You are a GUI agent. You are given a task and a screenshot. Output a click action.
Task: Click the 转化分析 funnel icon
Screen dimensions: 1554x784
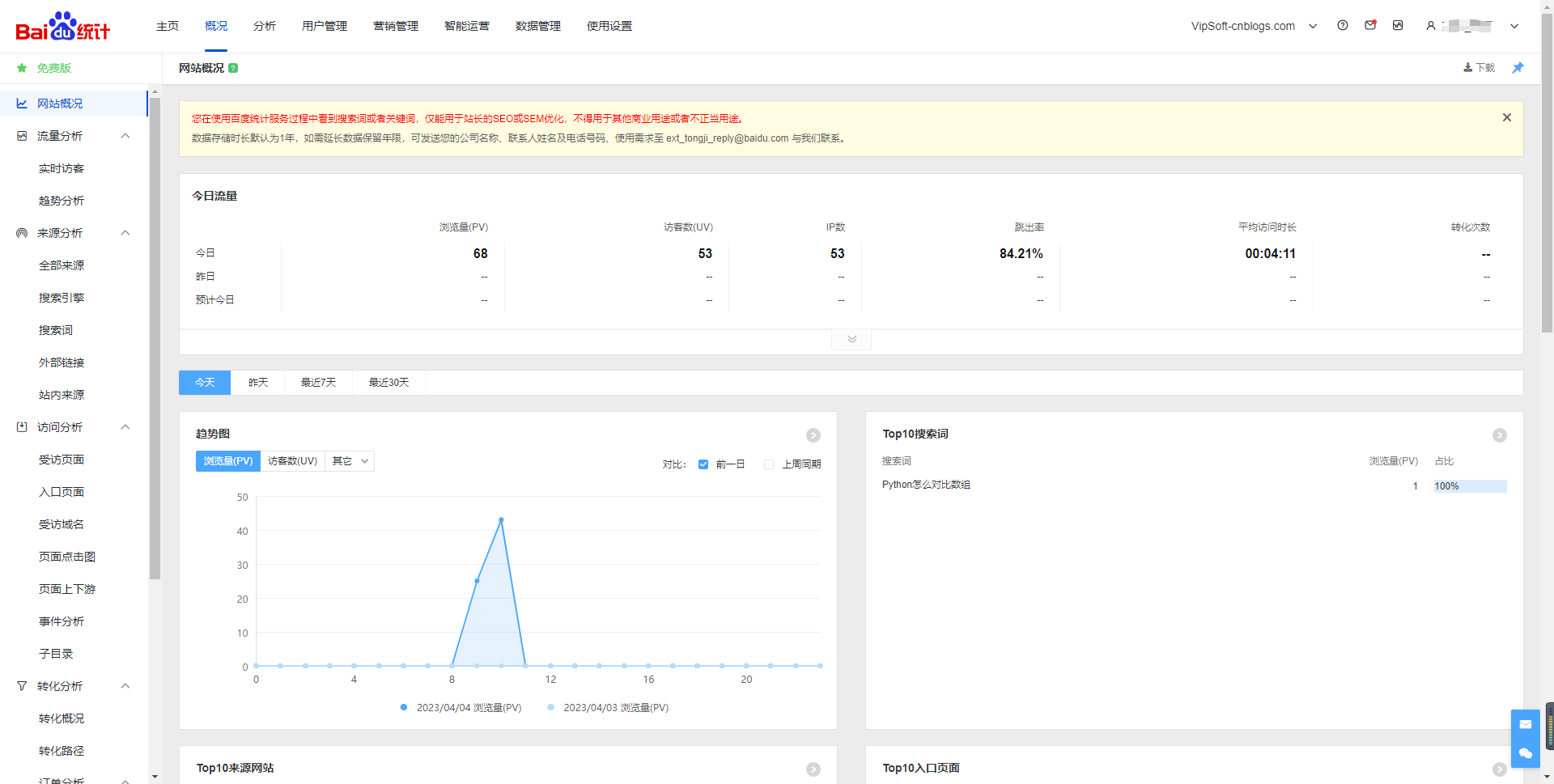[22, 686]
